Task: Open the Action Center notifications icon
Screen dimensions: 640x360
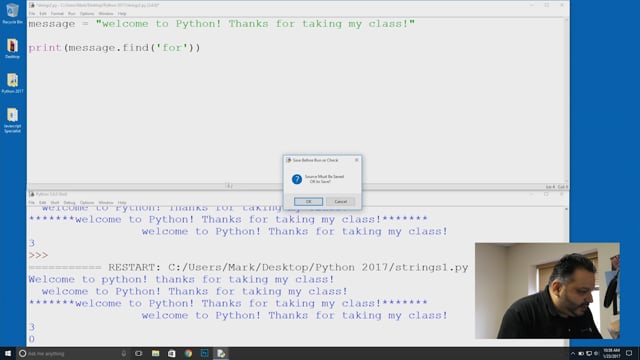Action: (629, 353)
